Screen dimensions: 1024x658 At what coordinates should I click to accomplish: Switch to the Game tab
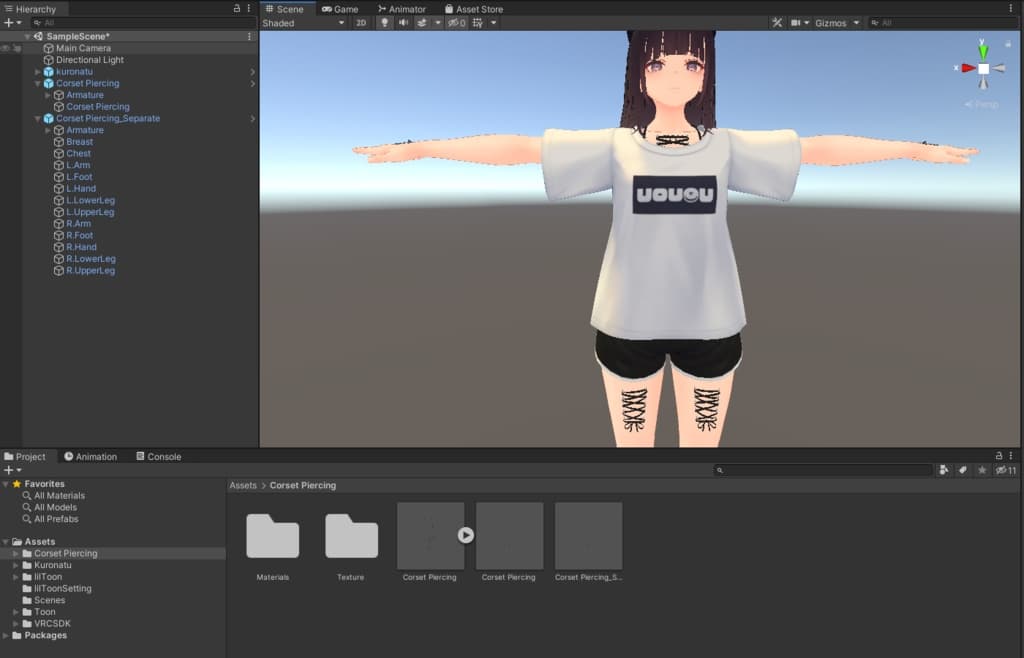coord(340,9)
